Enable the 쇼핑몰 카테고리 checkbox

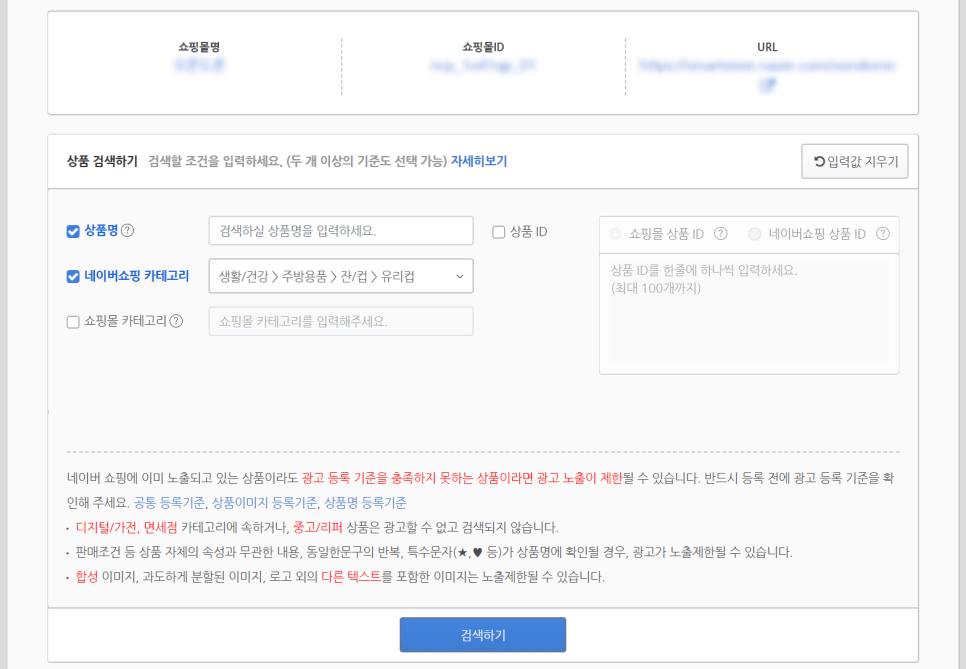tap(73, 322)
